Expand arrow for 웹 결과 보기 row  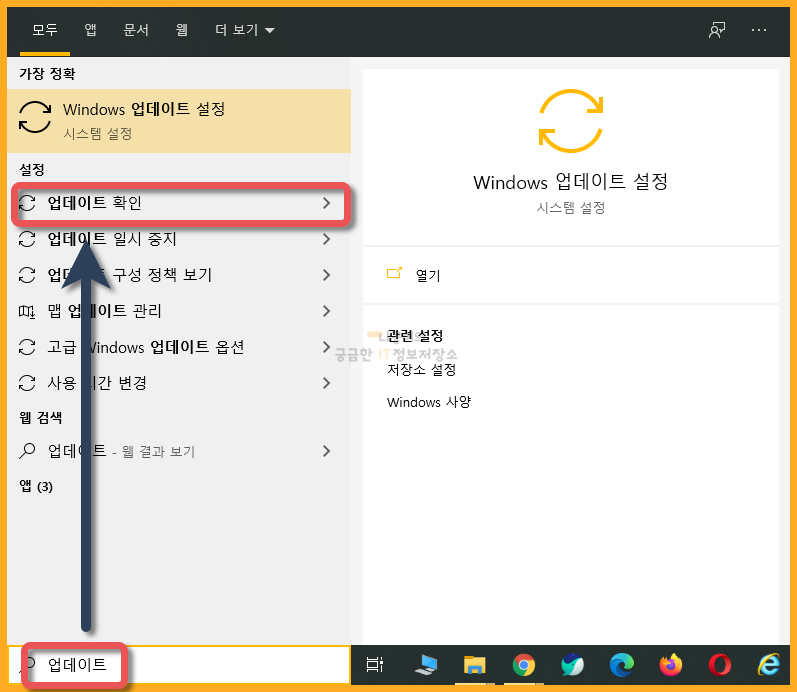[x=326, y=451]
